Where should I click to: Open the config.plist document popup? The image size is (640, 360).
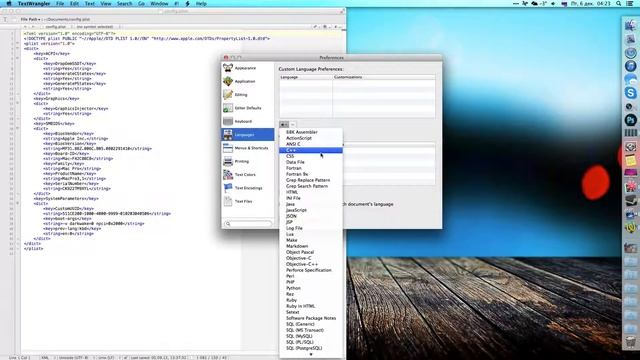coord(56,27)
